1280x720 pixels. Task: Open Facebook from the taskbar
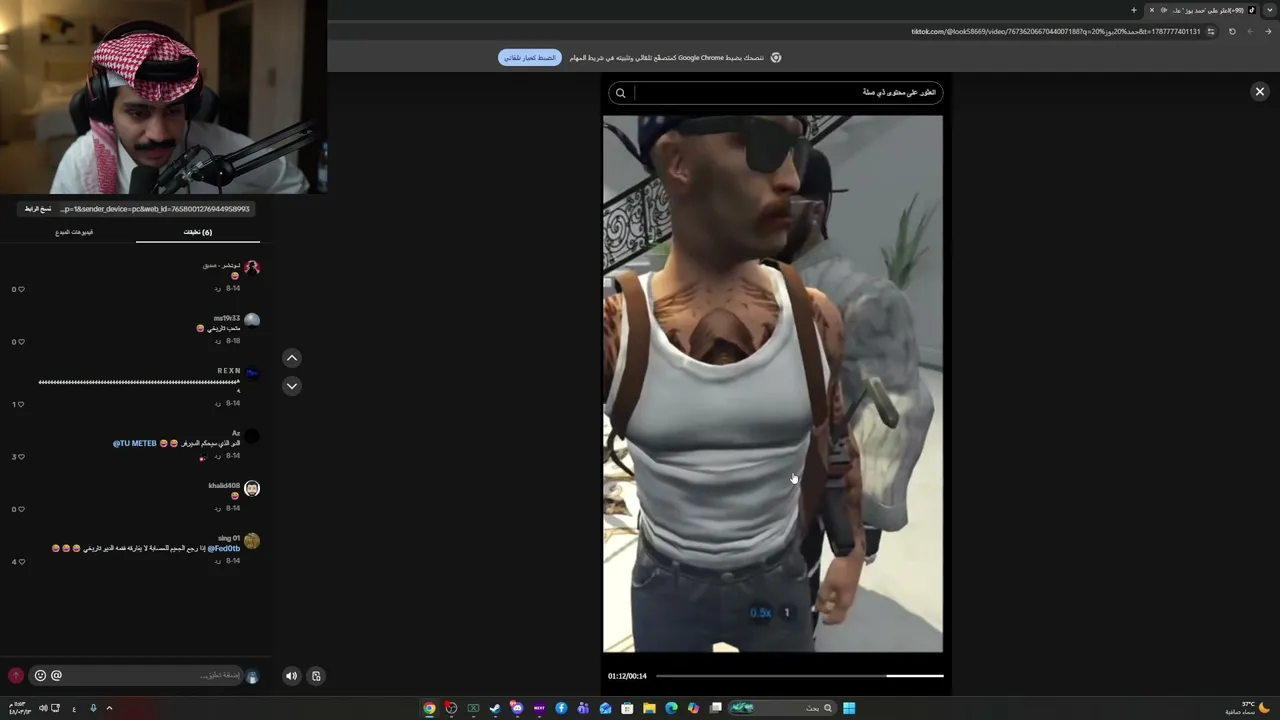click(x=561, y=708)
